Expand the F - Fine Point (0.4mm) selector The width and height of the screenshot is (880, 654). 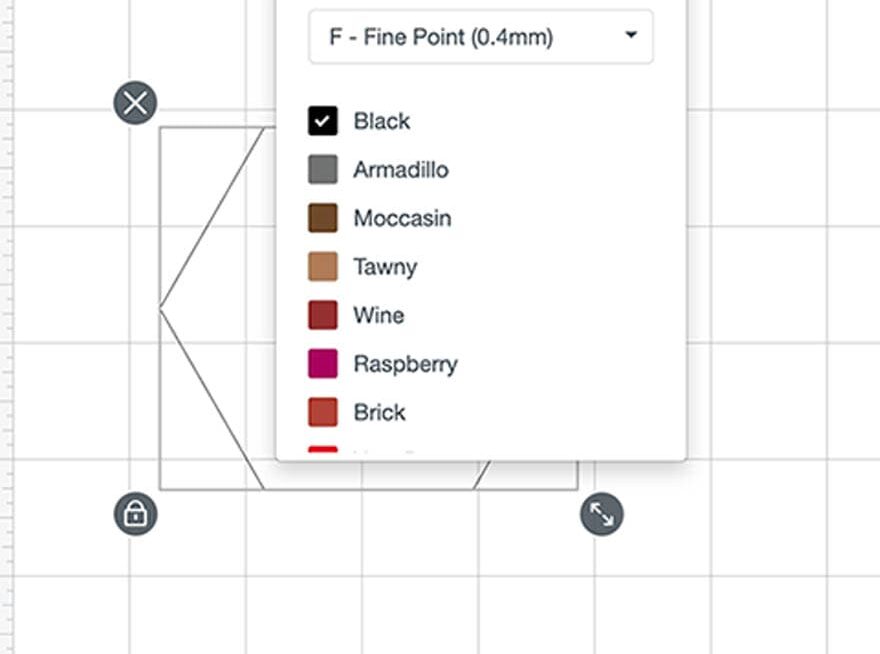[x=480, y=37]
